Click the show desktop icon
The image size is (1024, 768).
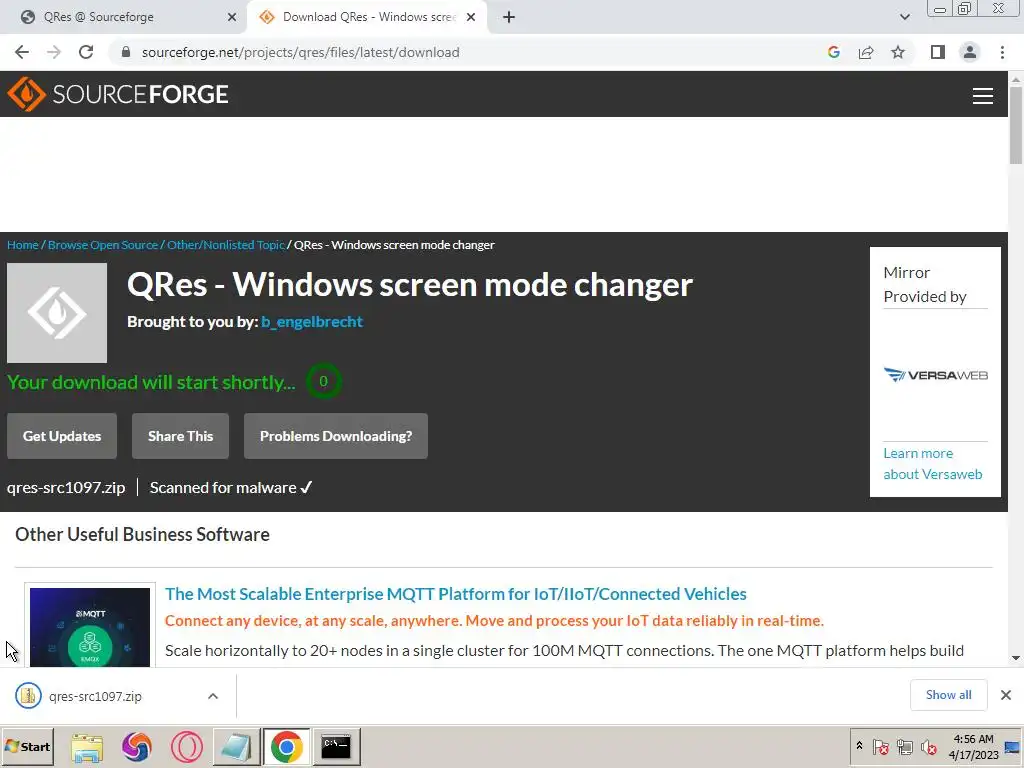click(x=1012, y=747)
